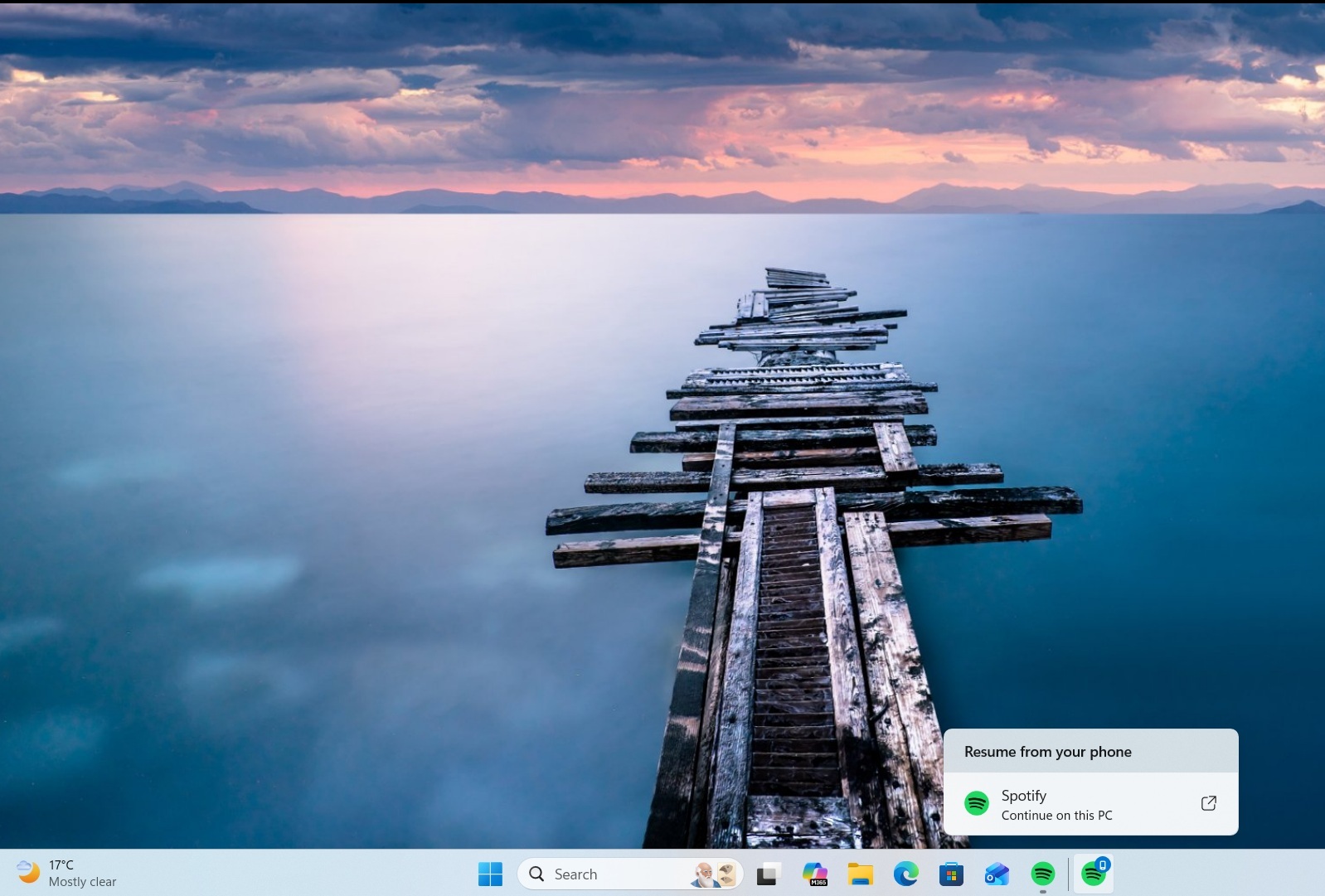Click the magnifying glass search icon
Screen dimensions: 1325x896
(536, 874)
